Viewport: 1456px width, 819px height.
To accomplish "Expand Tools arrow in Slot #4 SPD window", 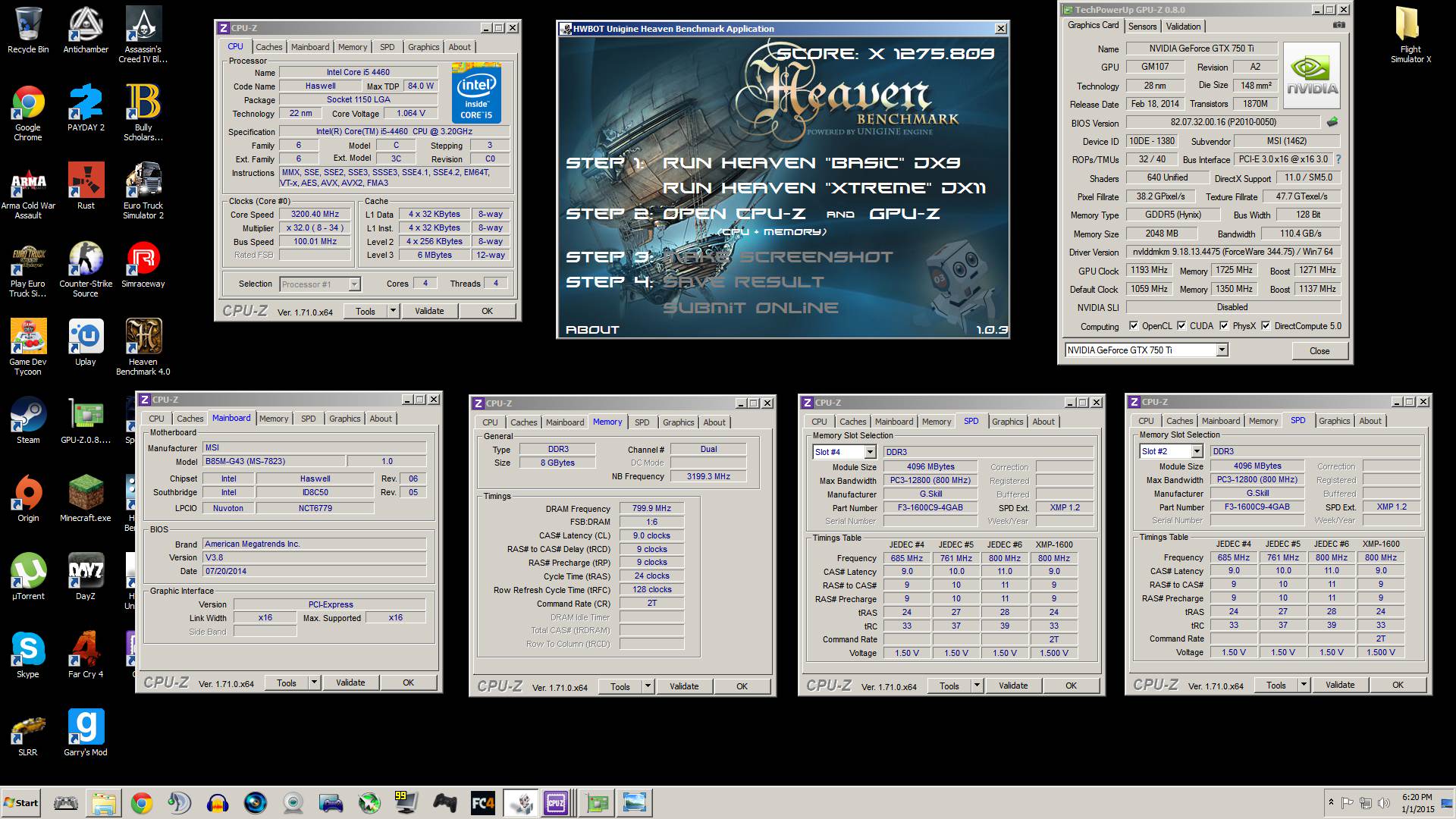I will click(x=977, y=686).
